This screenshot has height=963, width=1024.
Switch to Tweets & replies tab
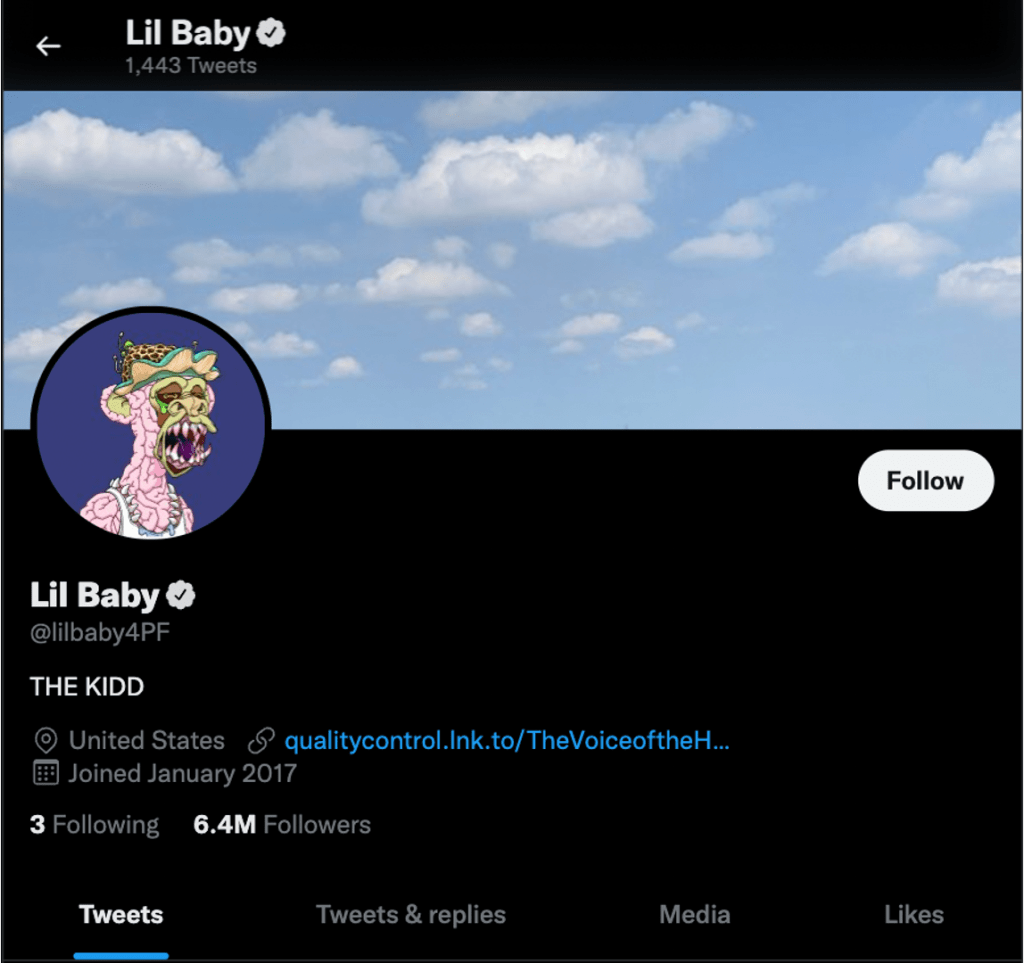[411, 915]
